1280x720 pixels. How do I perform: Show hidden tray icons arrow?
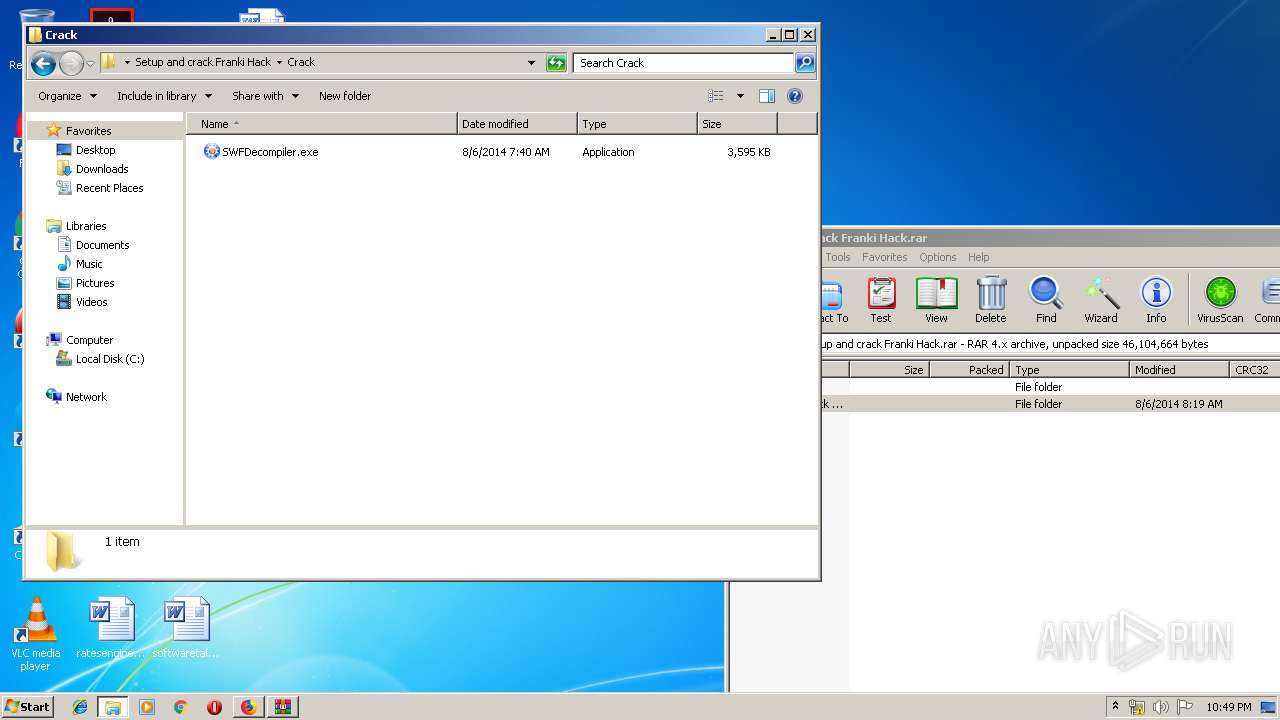(x=1115, y=706)
